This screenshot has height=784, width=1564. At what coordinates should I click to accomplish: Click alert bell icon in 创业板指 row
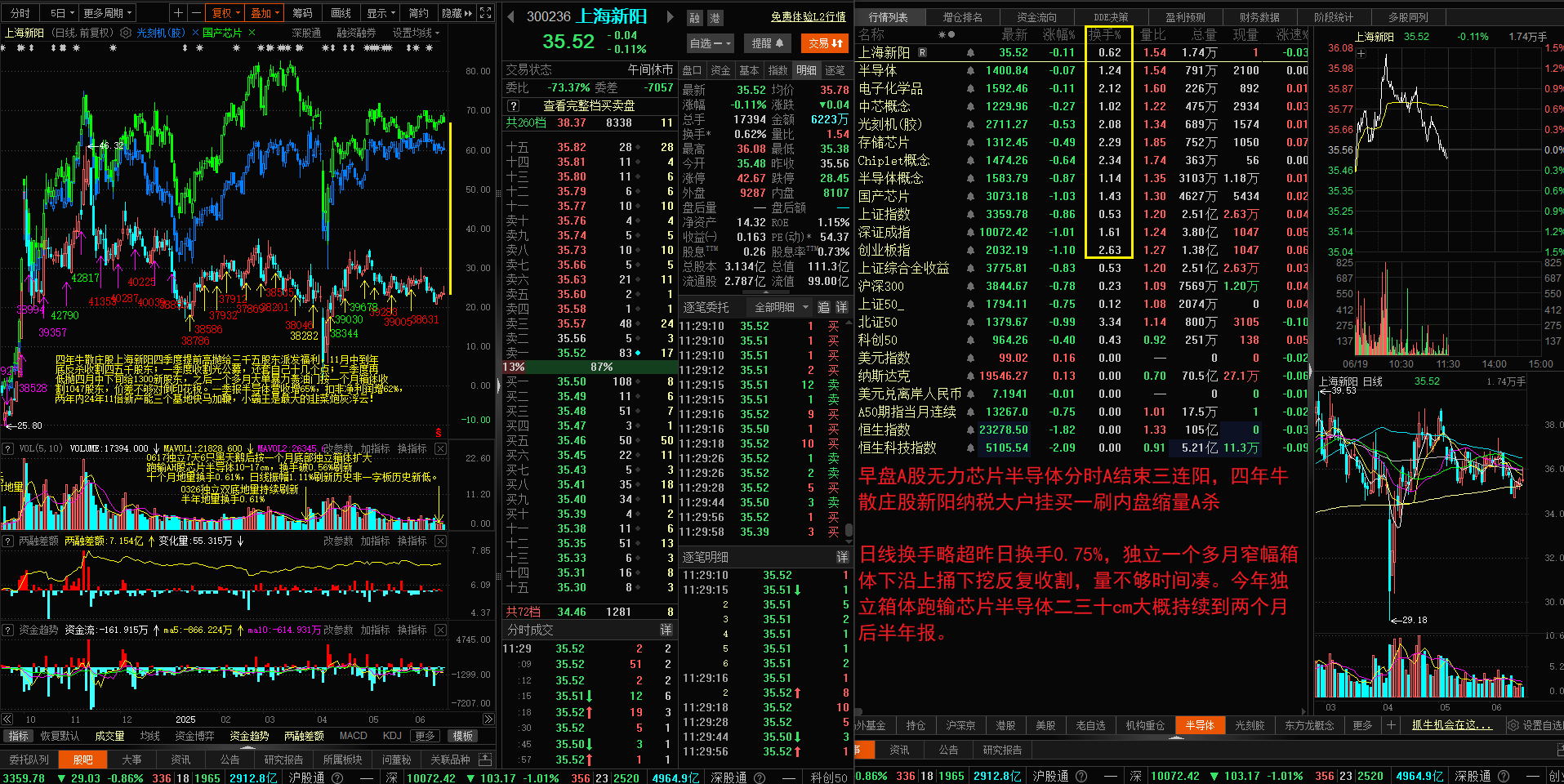(x=970, y=250)
